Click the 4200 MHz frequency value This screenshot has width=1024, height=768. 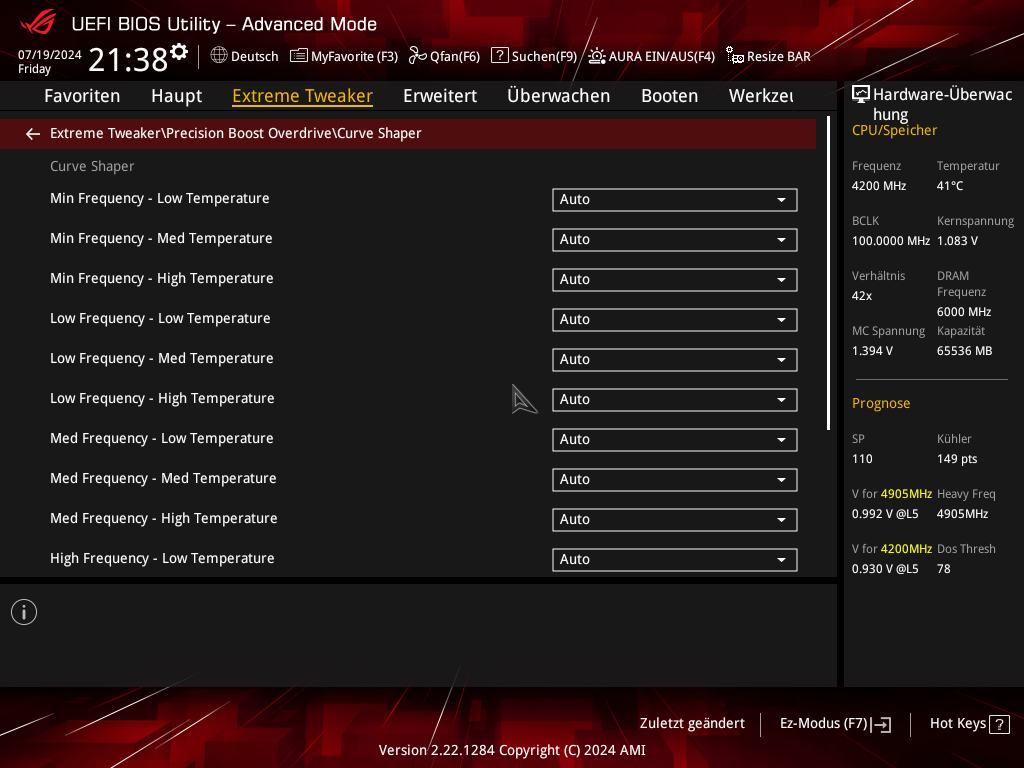(879, 186)
